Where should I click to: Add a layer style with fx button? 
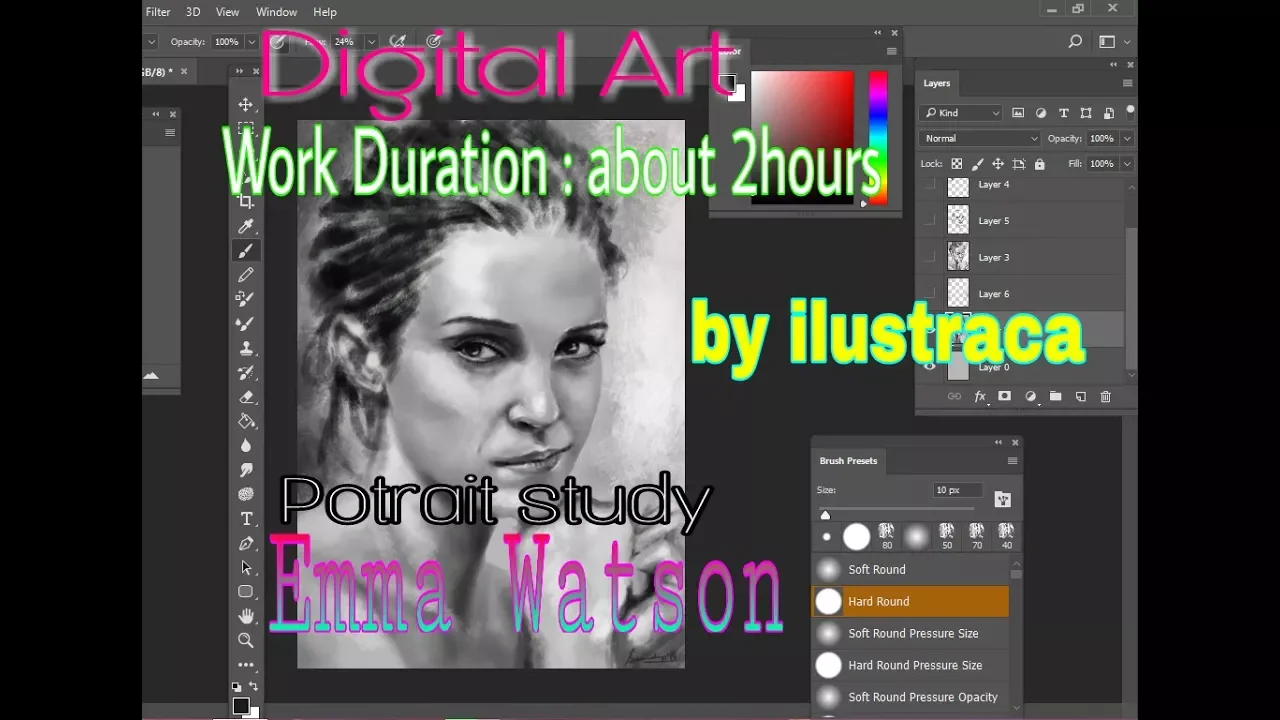(980, 397)
